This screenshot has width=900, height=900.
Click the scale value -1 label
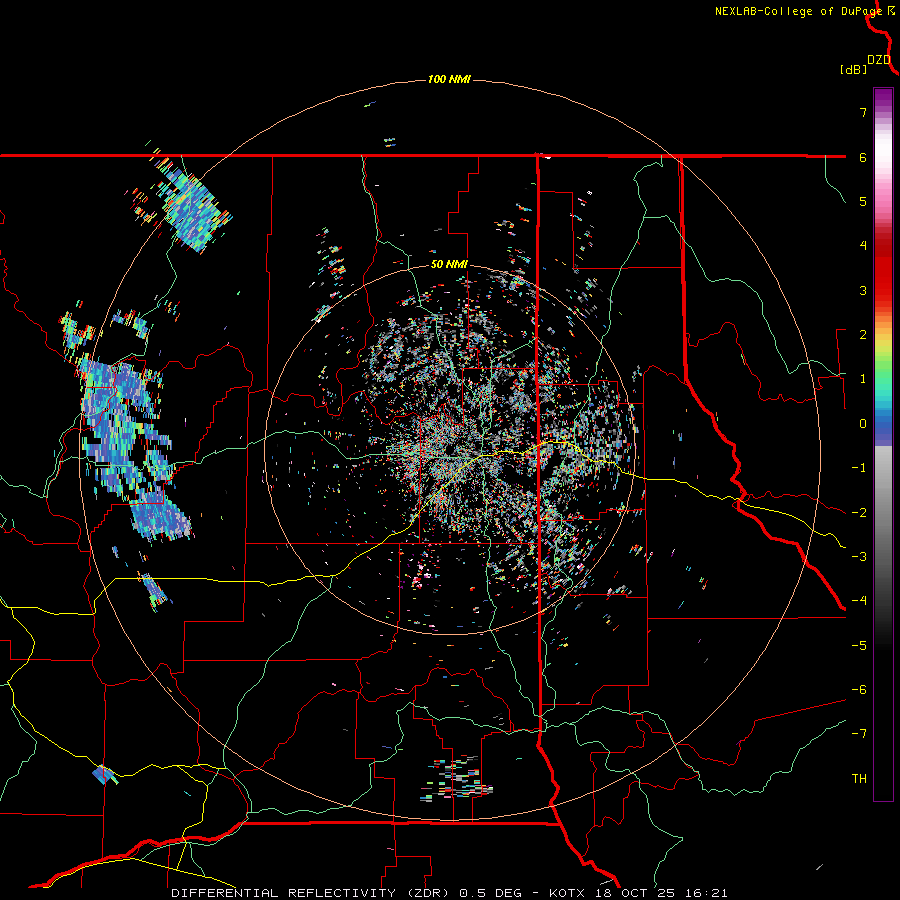click(x=859, y=468)
